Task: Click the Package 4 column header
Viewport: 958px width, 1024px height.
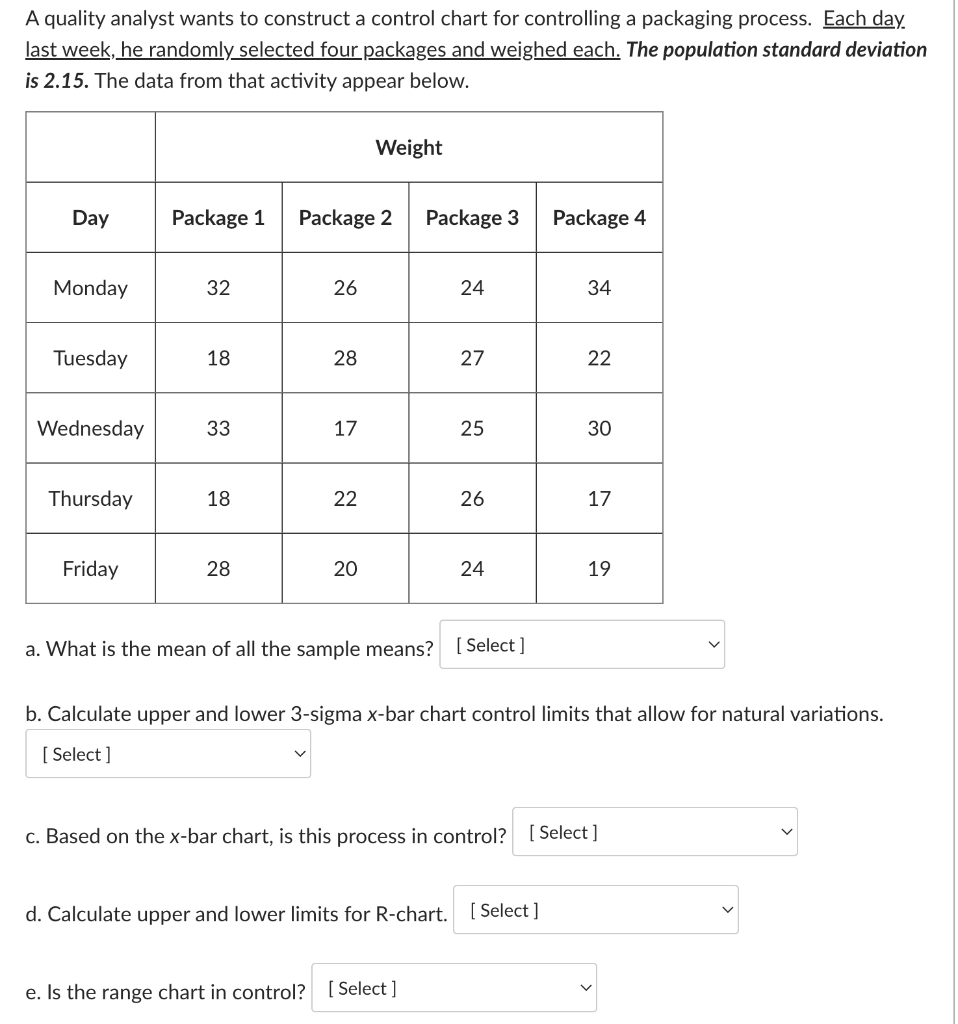Action: 600,217
